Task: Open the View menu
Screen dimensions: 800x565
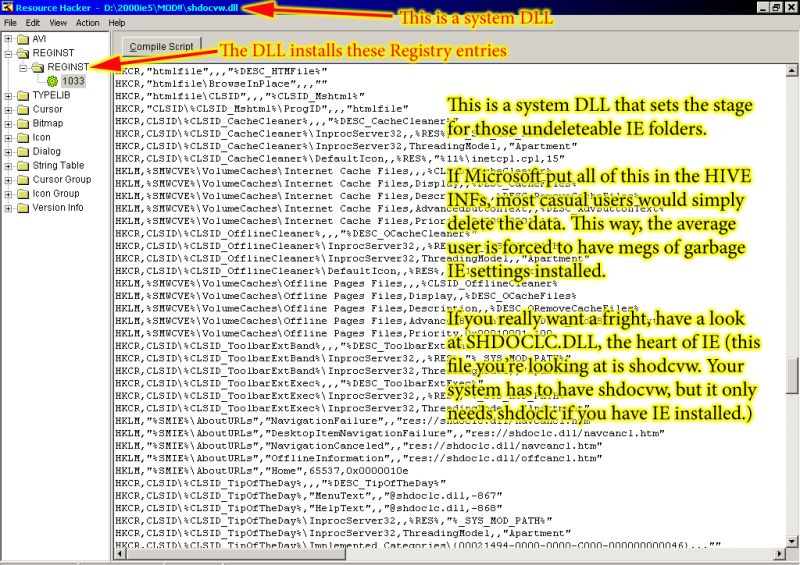Action: tap(60, 22)
